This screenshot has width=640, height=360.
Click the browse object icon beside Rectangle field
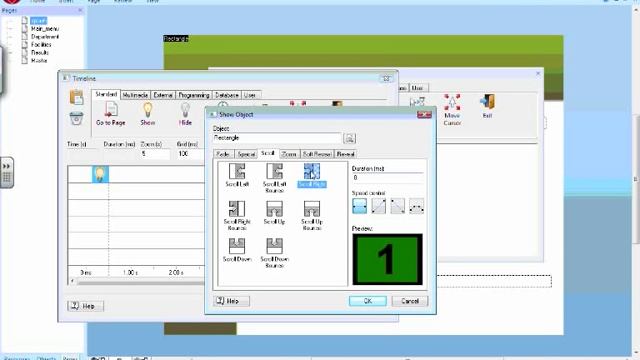(349, 138)
